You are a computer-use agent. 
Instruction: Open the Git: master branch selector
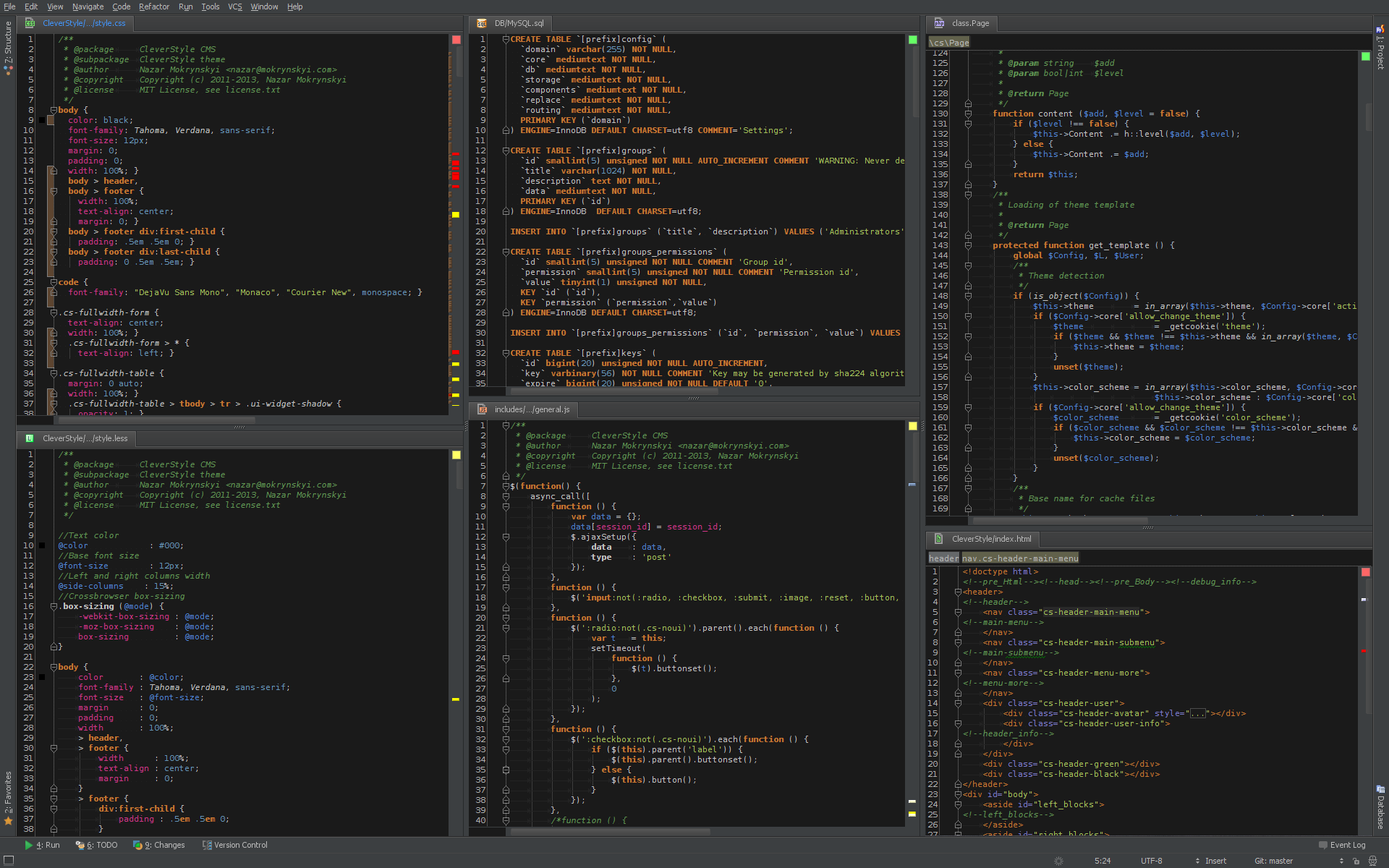click(x=1273, y=861)
